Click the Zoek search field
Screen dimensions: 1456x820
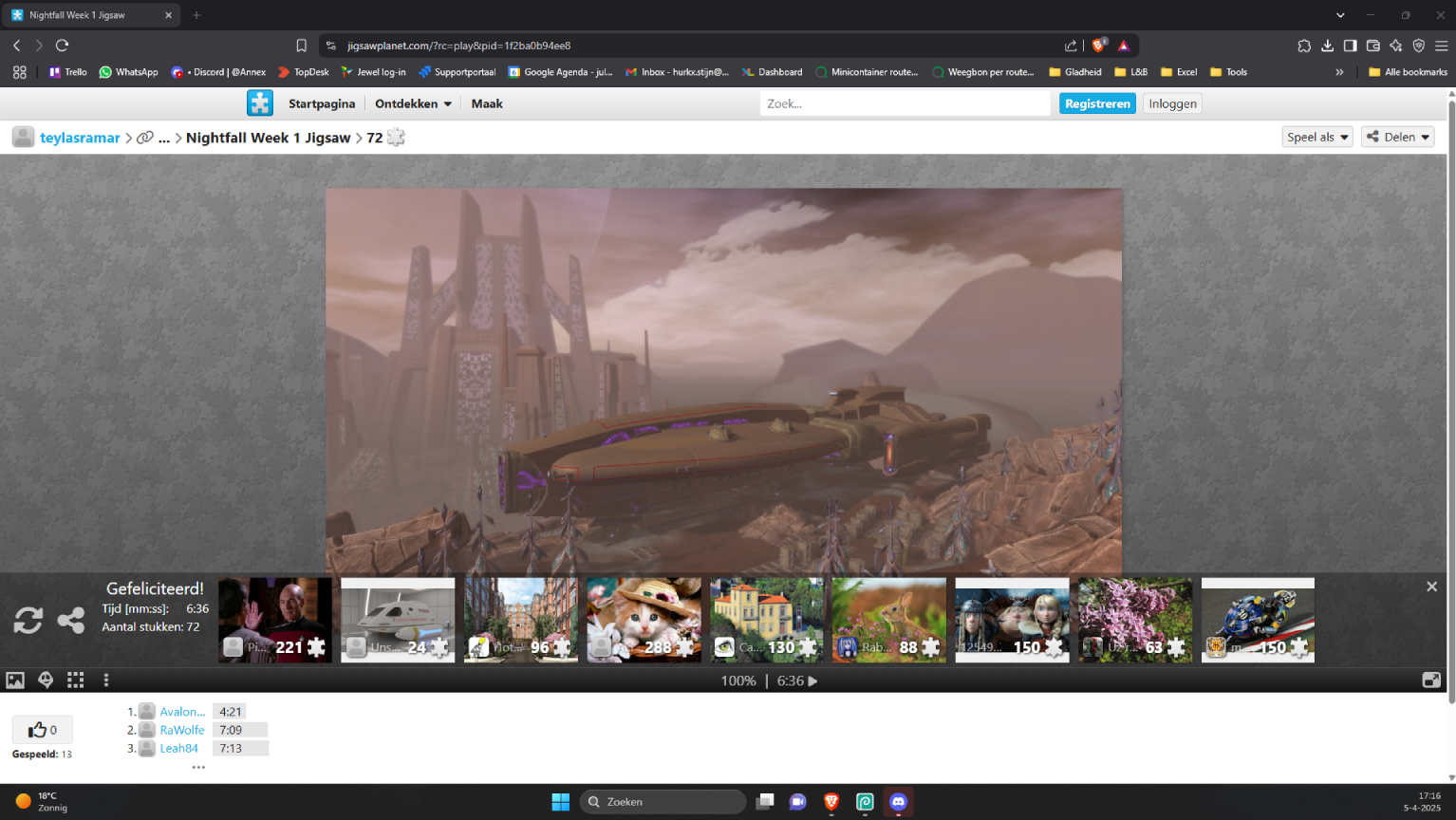[x=905, y=103]
